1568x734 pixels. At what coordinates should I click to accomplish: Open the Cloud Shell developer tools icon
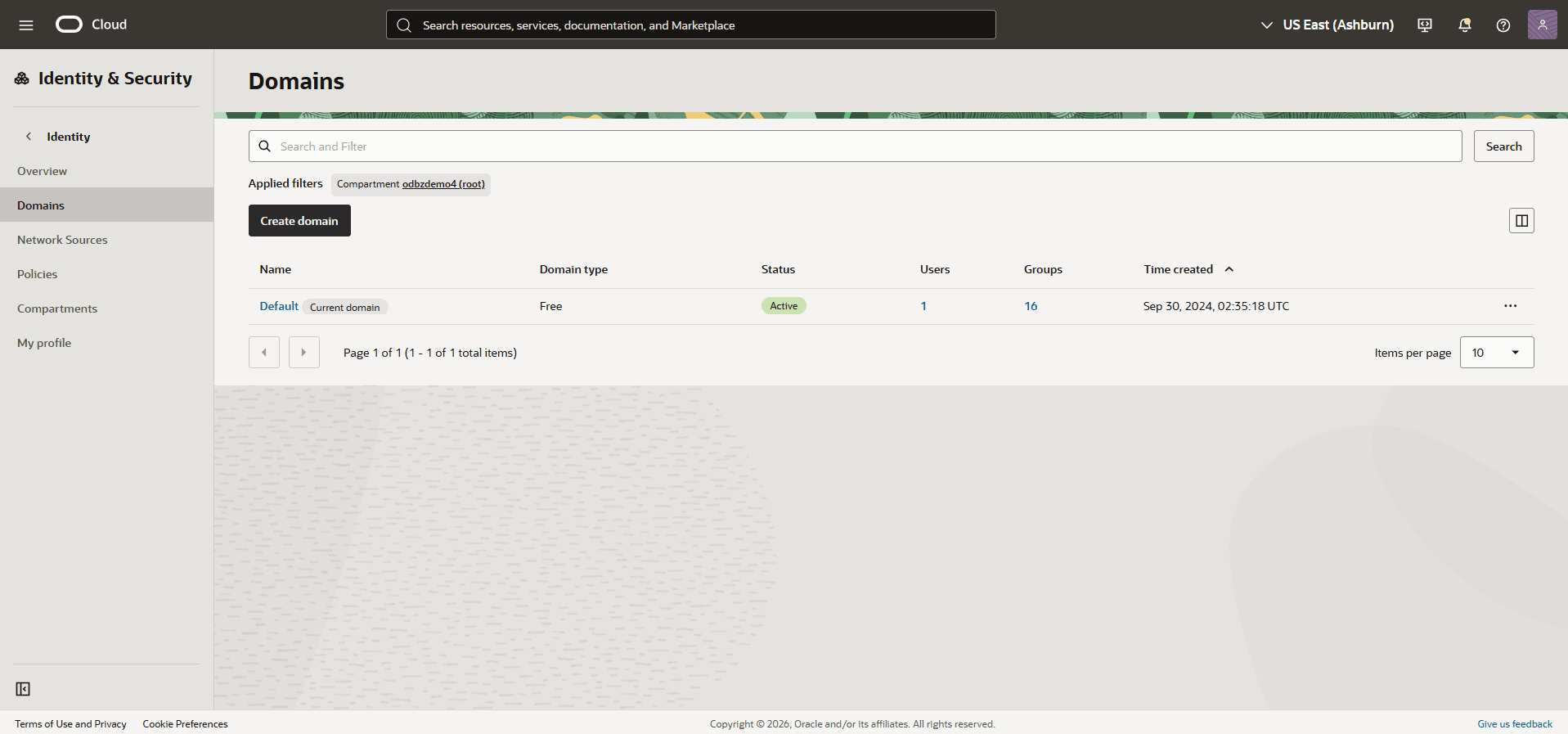(1425, 25)
